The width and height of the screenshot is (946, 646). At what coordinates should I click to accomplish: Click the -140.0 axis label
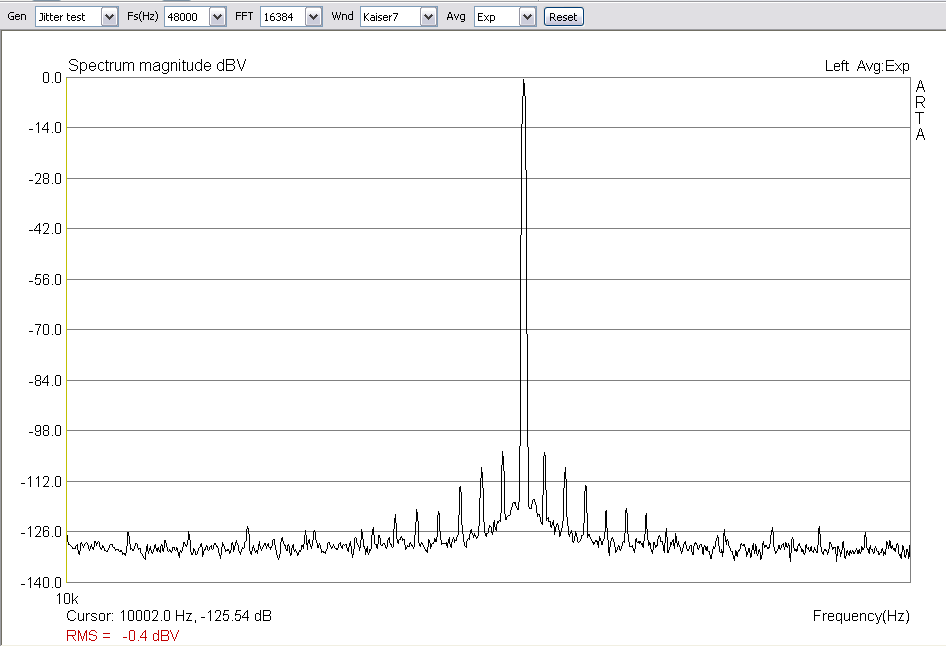coord(42,583)
